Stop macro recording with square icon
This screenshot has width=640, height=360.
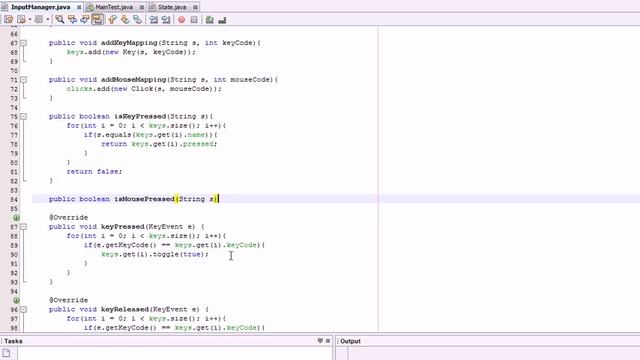click(x=194, y=19)
